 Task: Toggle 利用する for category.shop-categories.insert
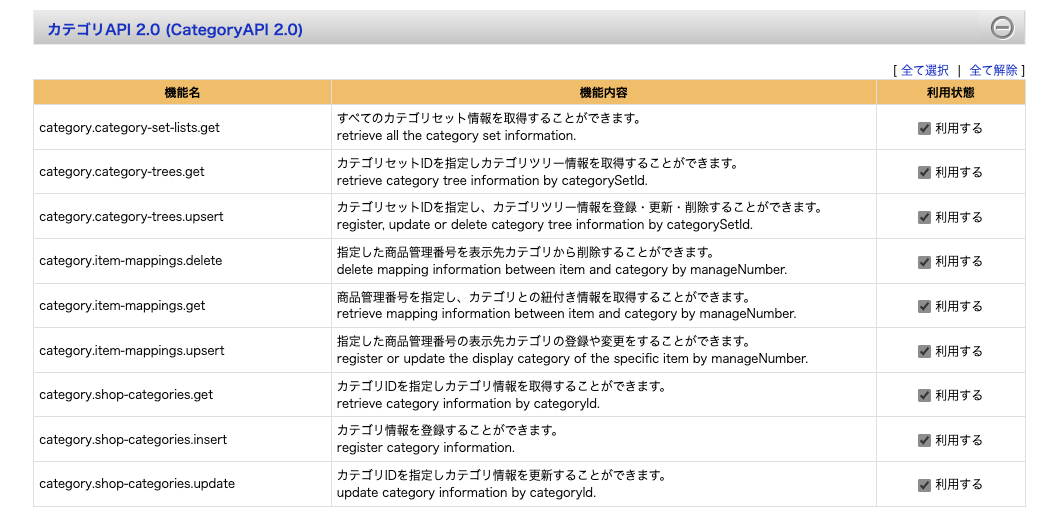[924, 440]
